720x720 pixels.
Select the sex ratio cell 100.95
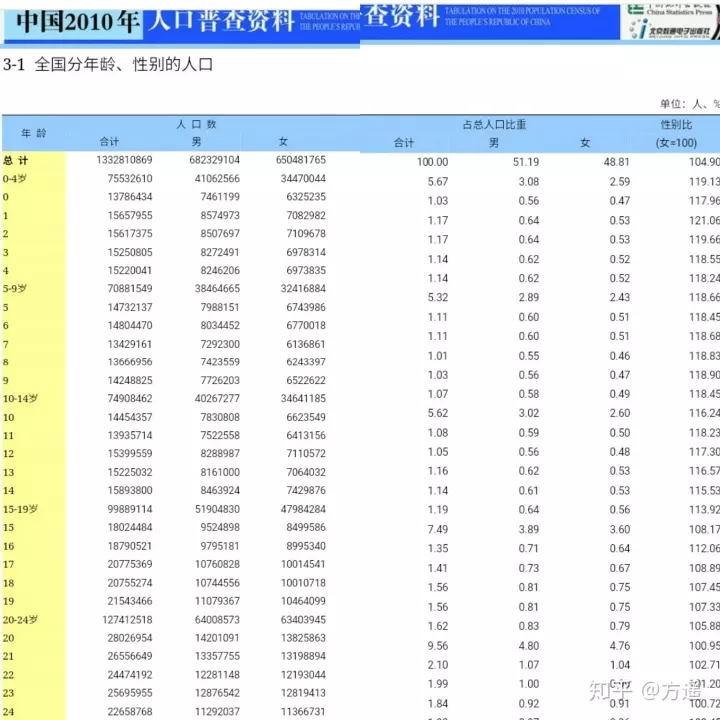[x=704, y=646]
